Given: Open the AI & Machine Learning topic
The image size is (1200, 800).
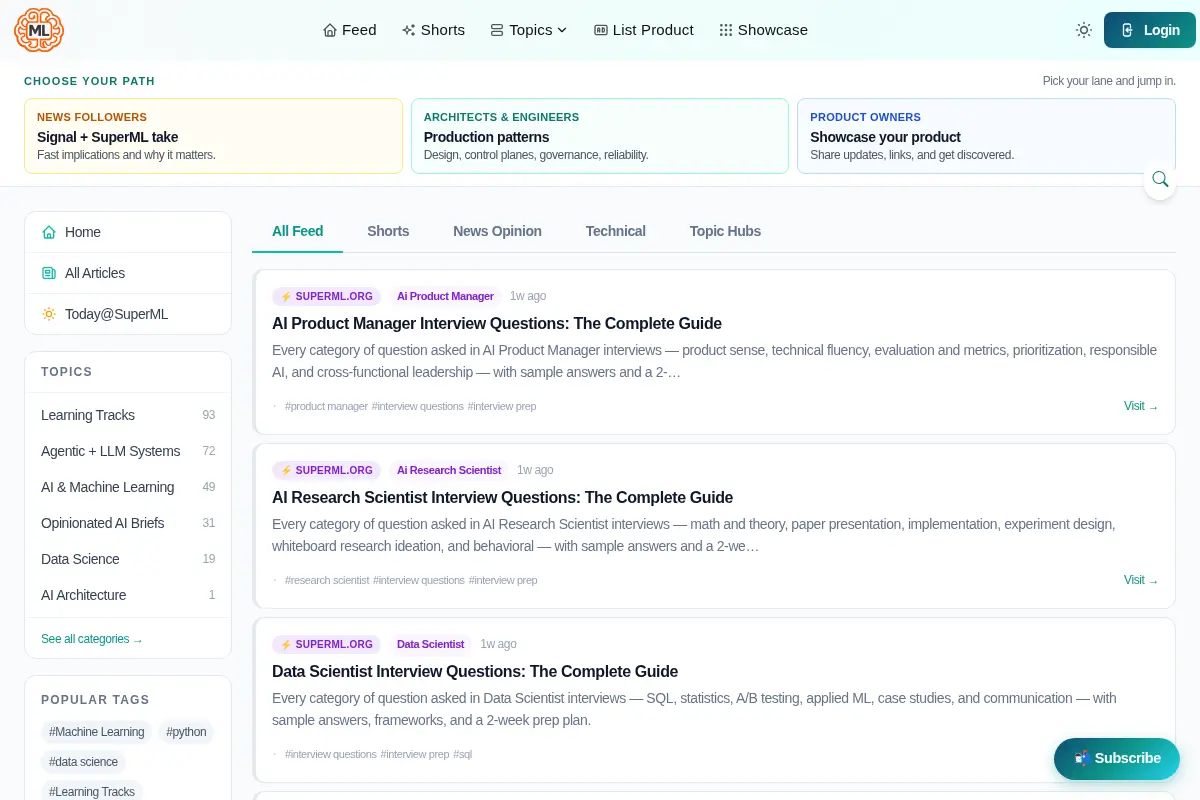Looking at the screenshot, I should [x=128, y=487].
